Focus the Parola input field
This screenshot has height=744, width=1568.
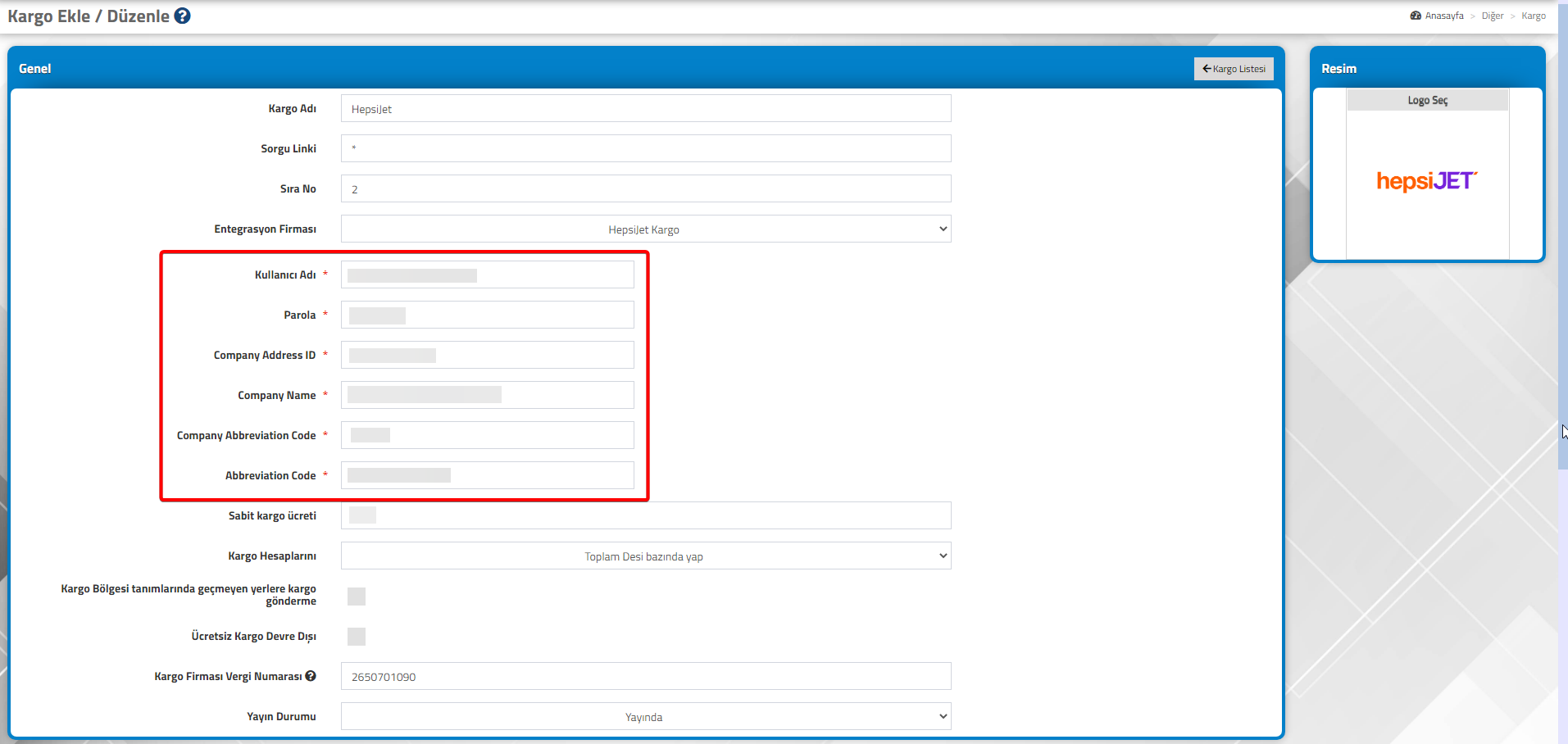point(488,315)
